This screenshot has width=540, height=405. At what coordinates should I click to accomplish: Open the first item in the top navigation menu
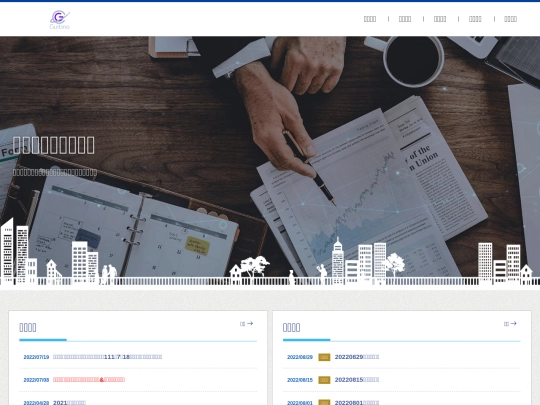370,19
